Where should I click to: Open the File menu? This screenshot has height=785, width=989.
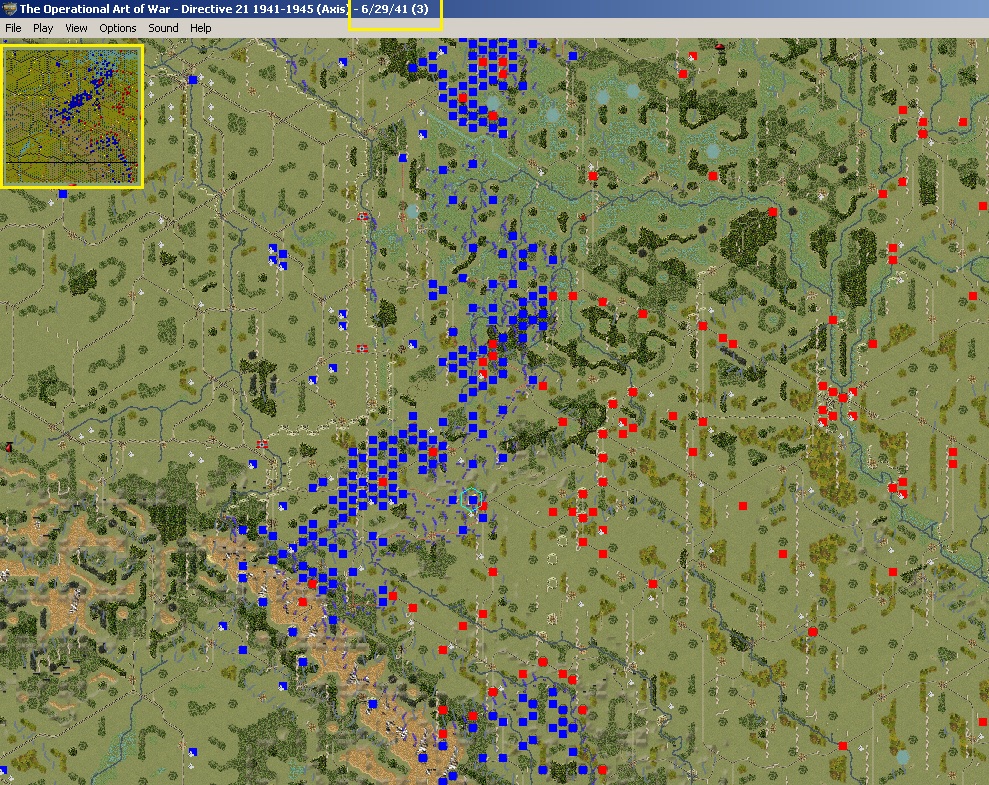click(x=13, y=28)
